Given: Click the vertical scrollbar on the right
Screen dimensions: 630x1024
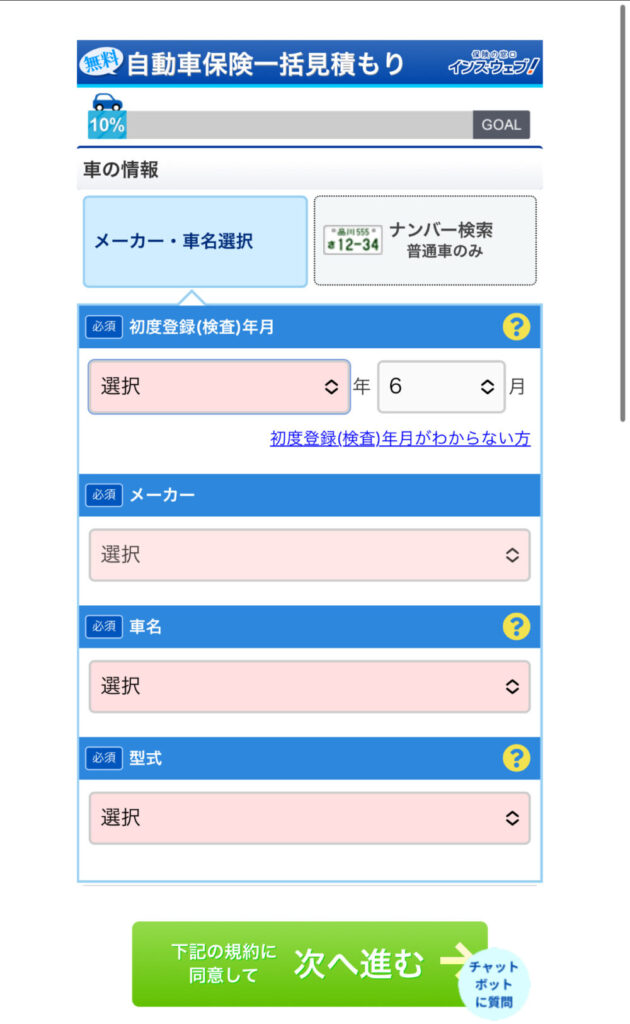Looking at the screenshot, I should point(623,214).
